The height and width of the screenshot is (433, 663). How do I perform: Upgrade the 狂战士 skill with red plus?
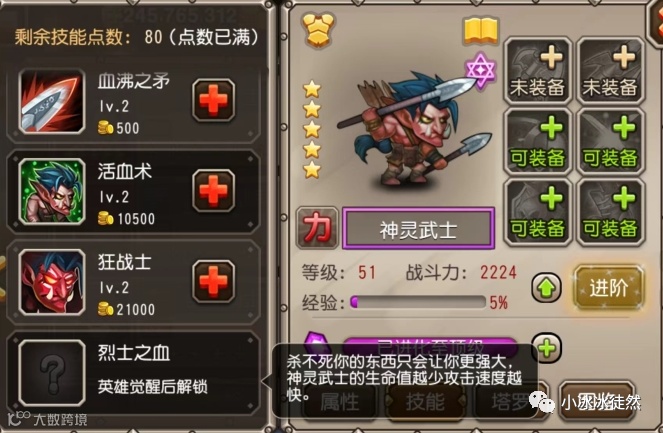214,282
